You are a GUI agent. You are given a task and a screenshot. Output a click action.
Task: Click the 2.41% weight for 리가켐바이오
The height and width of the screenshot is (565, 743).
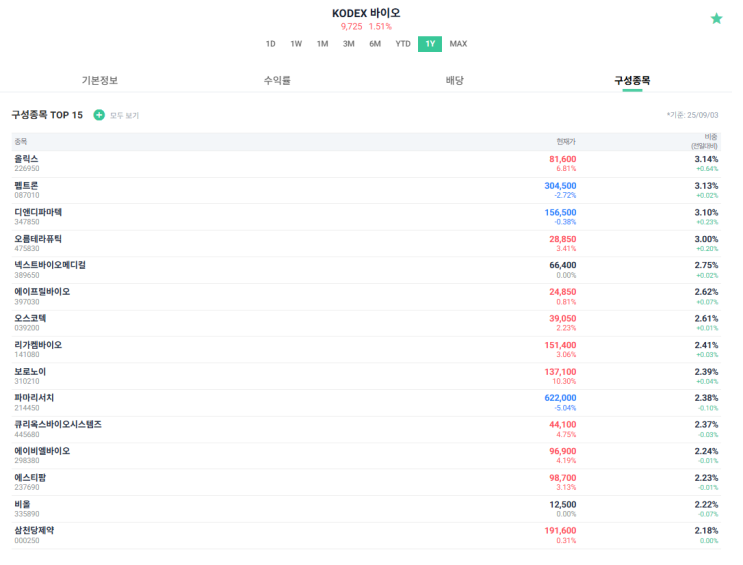pyautogui.click(x=706, y=345)
